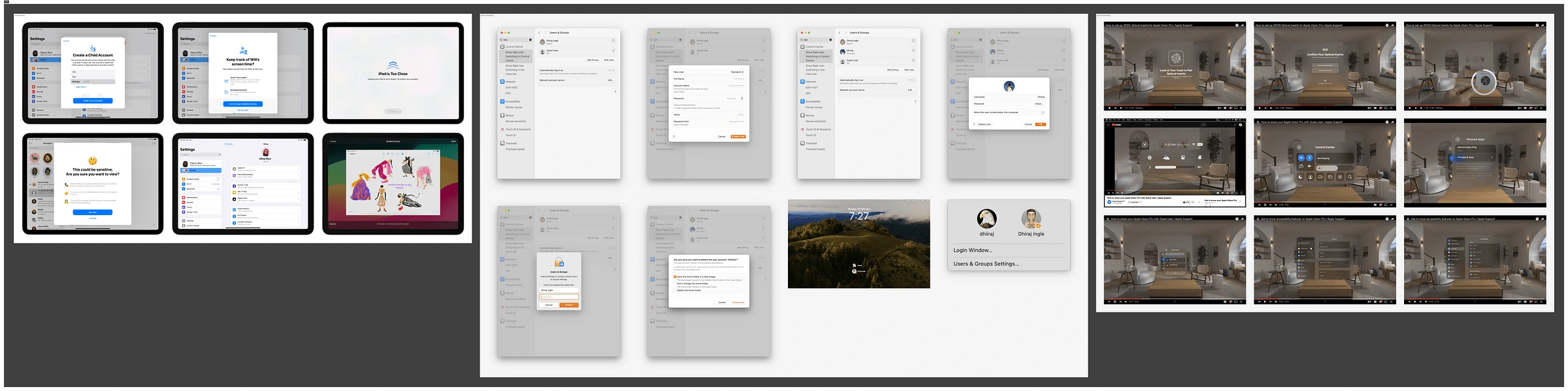Choose Set Up Later for screen time
The image size is (1568, 391).
[x=243, y=110]
